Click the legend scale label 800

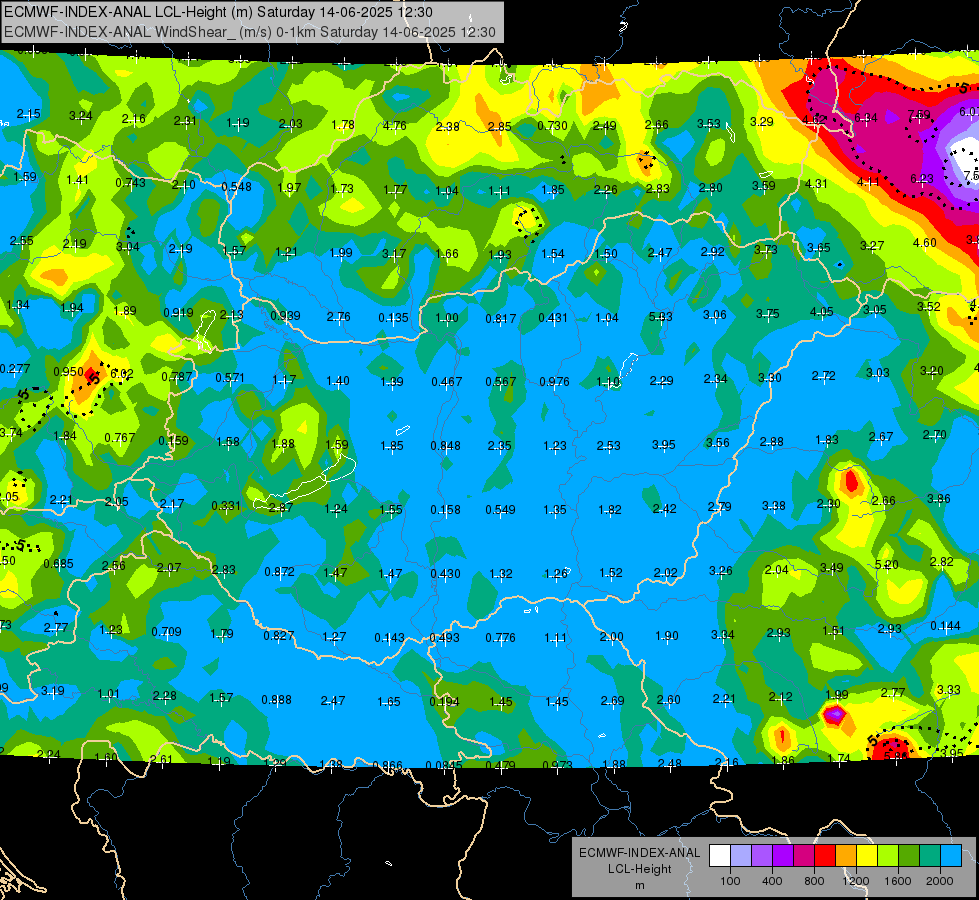[x=814, y=881]
